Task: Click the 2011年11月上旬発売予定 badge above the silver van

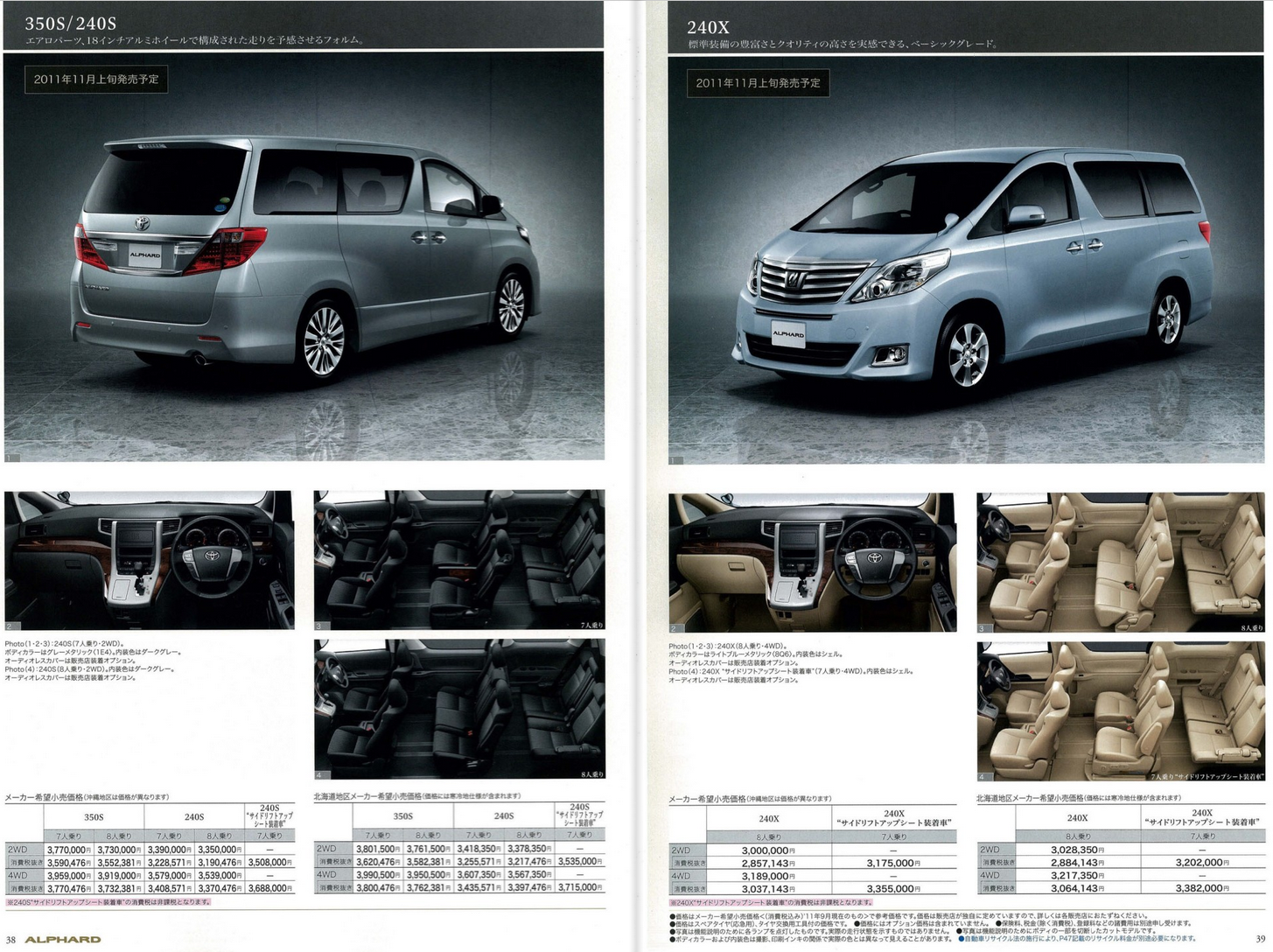Action: [96, 79]
